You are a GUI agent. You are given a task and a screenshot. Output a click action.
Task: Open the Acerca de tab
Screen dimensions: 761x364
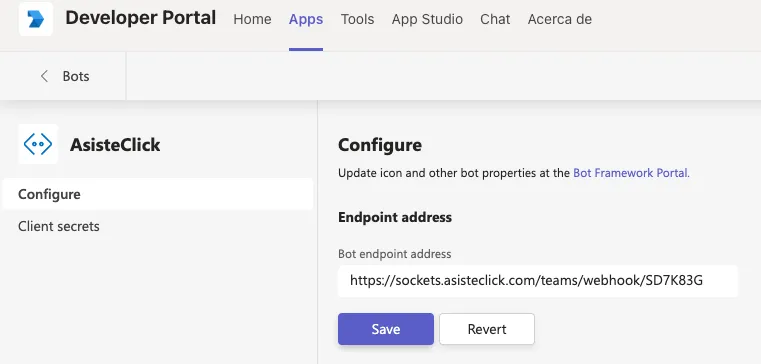[x=560, y=19]
